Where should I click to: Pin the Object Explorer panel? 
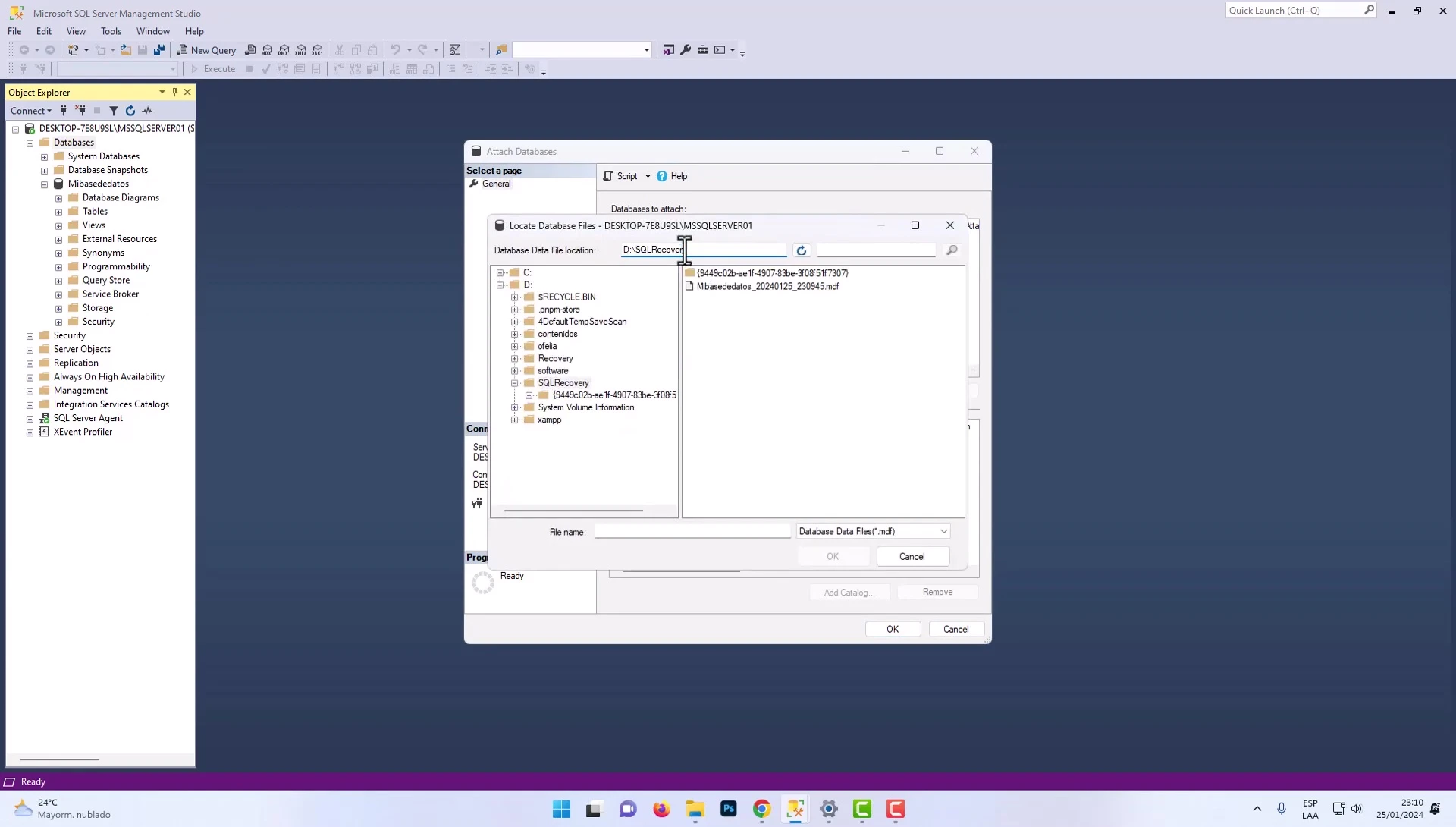pyautogui.click(x=174, y=92)
